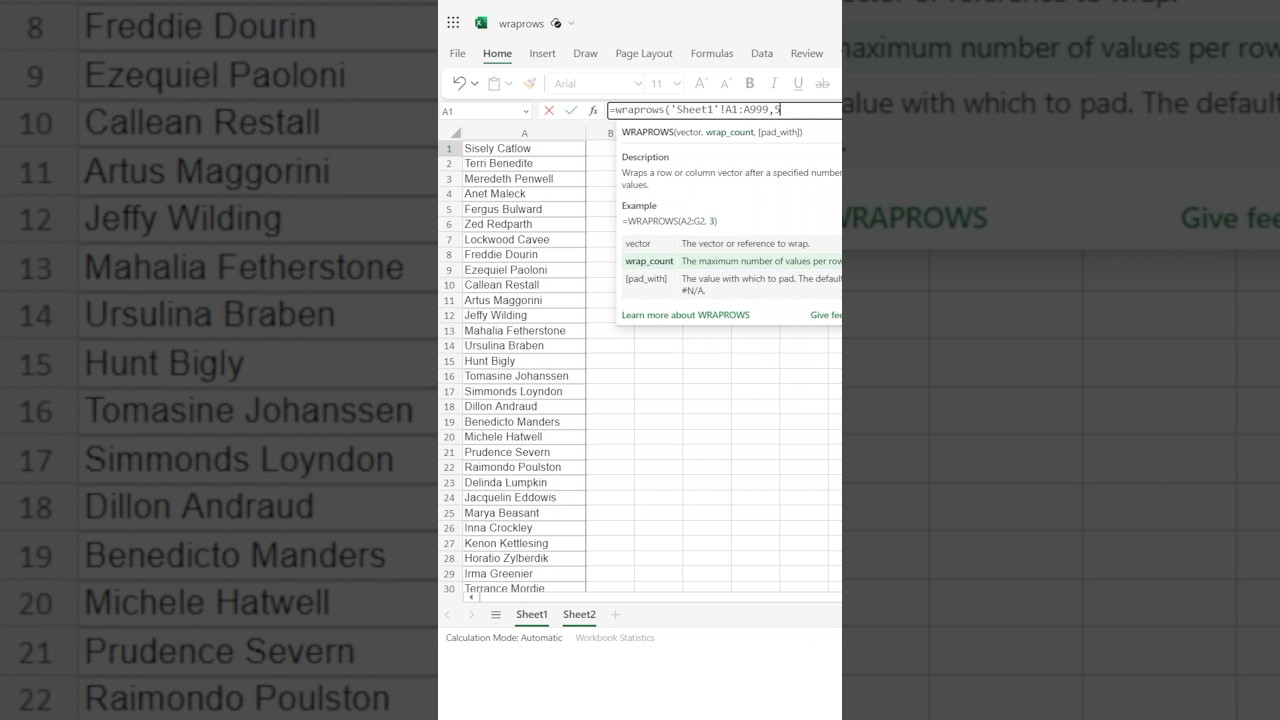Cancel the formula with the red X
The height and width of the screenshot is (720, 1280).
point(549,111)
